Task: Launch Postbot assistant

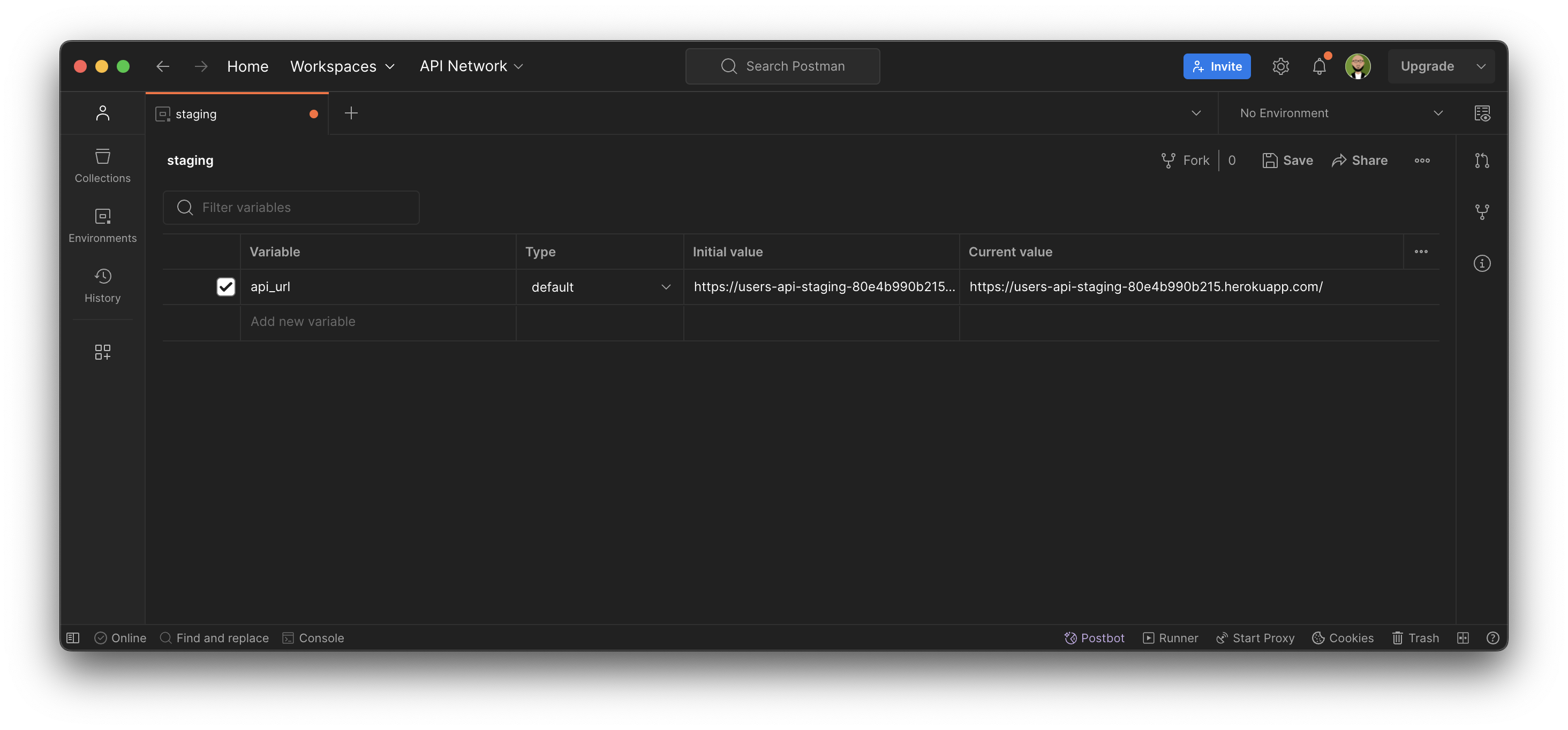Action: [x=1094, y=637]
